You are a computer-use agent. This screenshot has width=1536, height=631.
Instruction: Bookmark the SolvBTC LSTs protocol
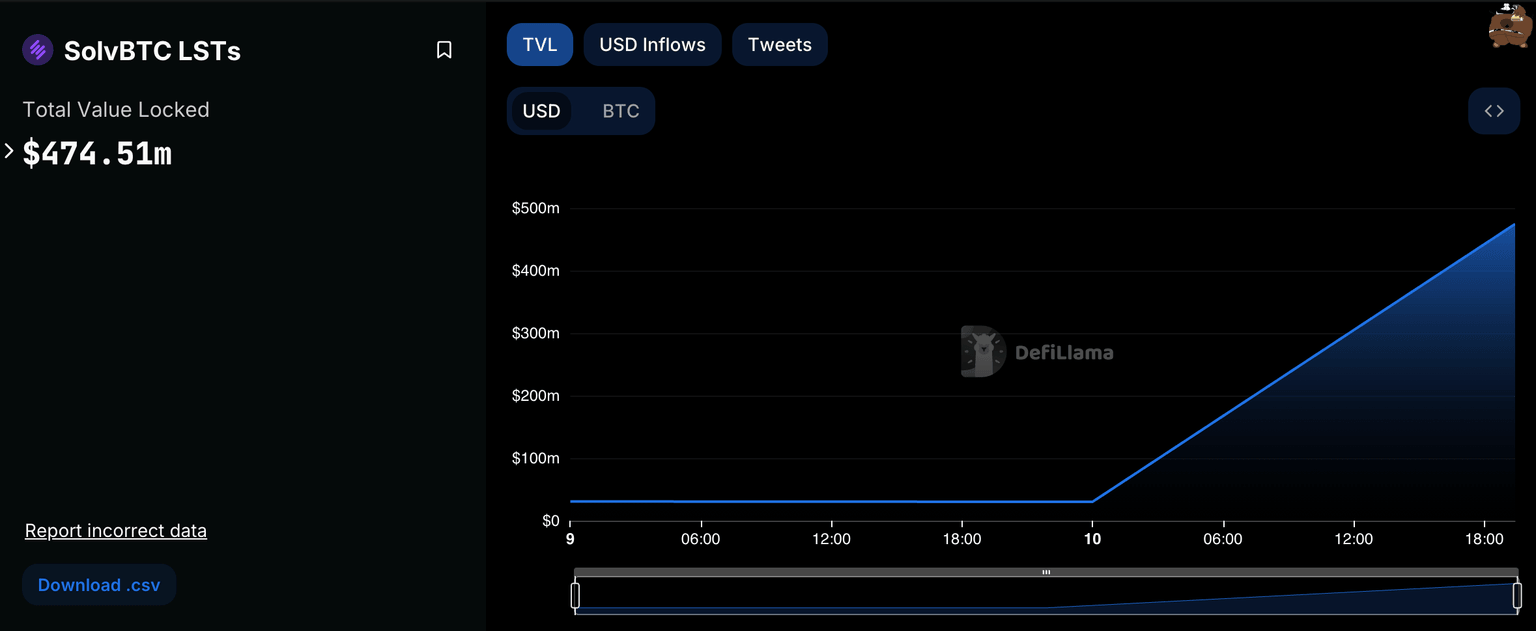point(444,50)
